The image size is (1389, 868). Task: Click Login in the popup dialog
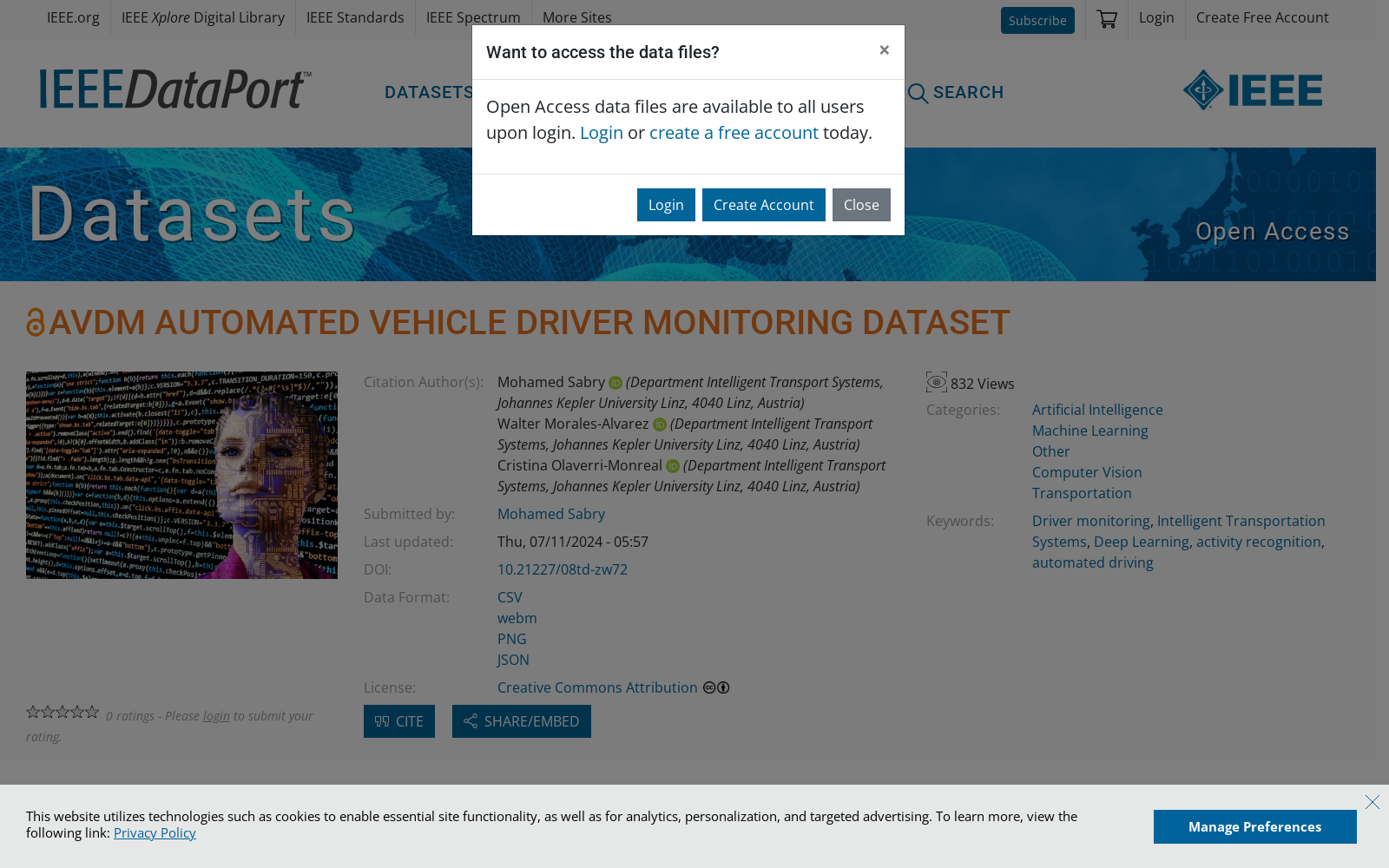pyautogui.click(x=666, y=205)
